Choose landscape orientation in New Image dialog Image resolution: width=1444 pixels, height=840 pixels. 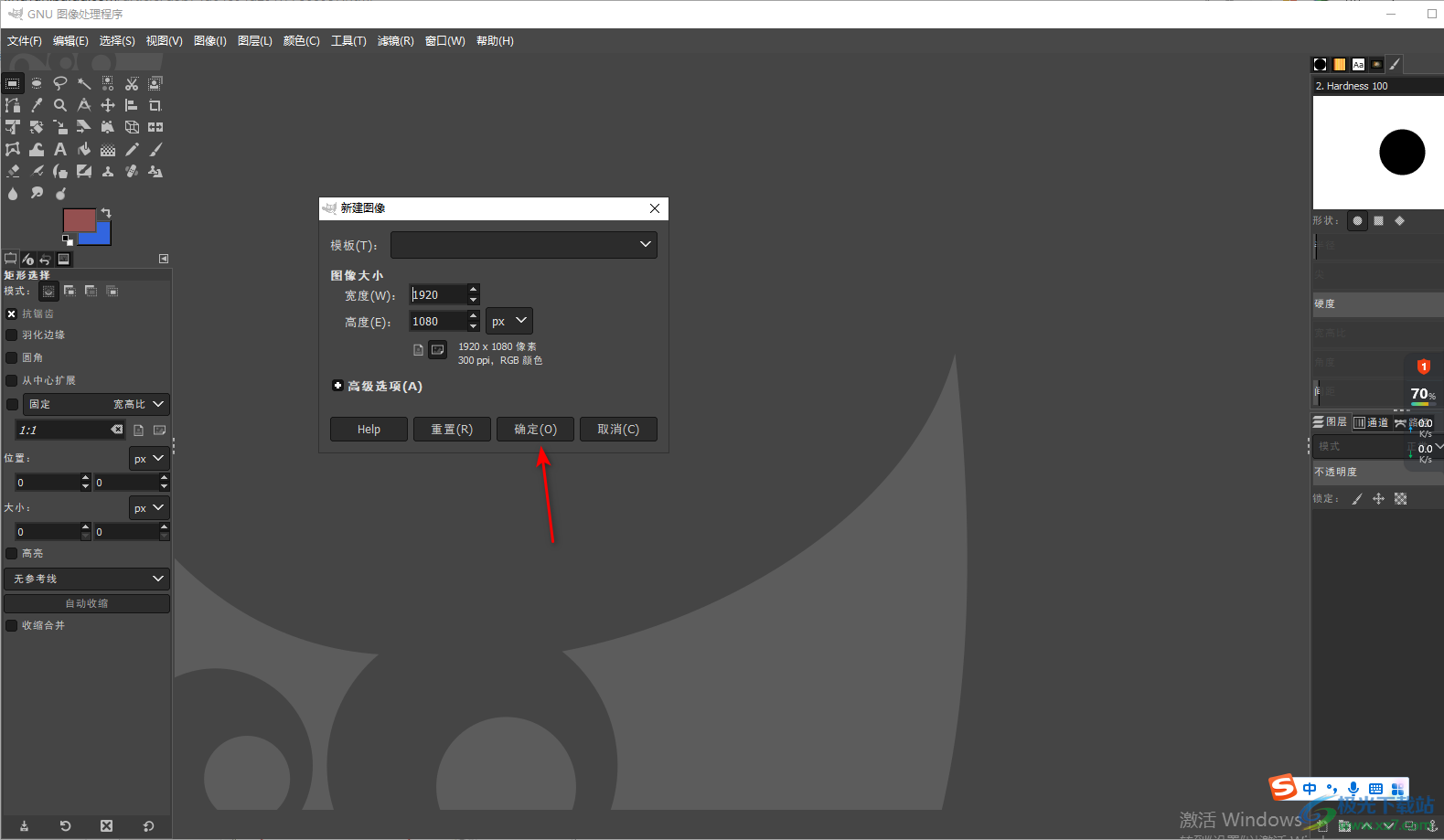click(x=438, y=349)
